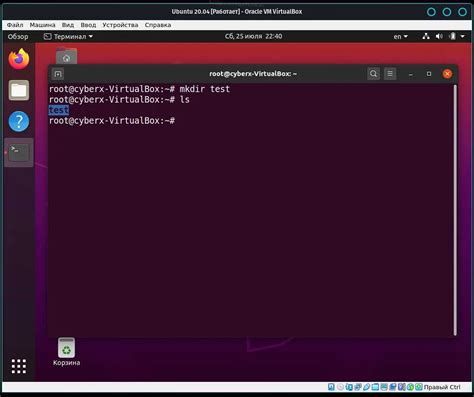This screenshot has width=474, height=397.
Task: Select the Terminal icon in the dock
Action: (x=19, y=153)
